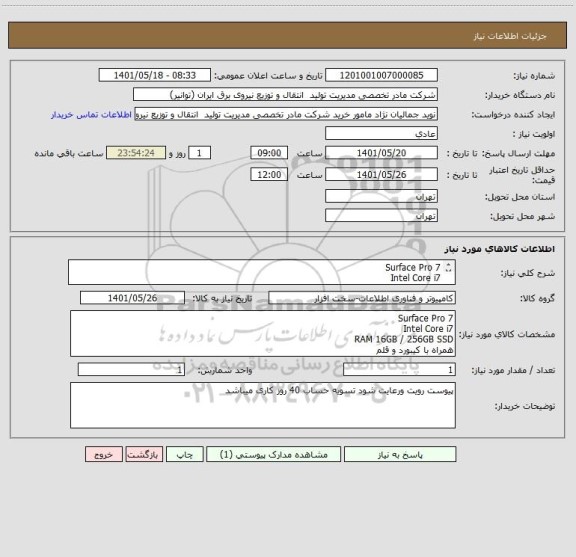The height and width of the screenshot is (557, 576).
Task: Click label استان محل تحویل
Action: point(520,197)
